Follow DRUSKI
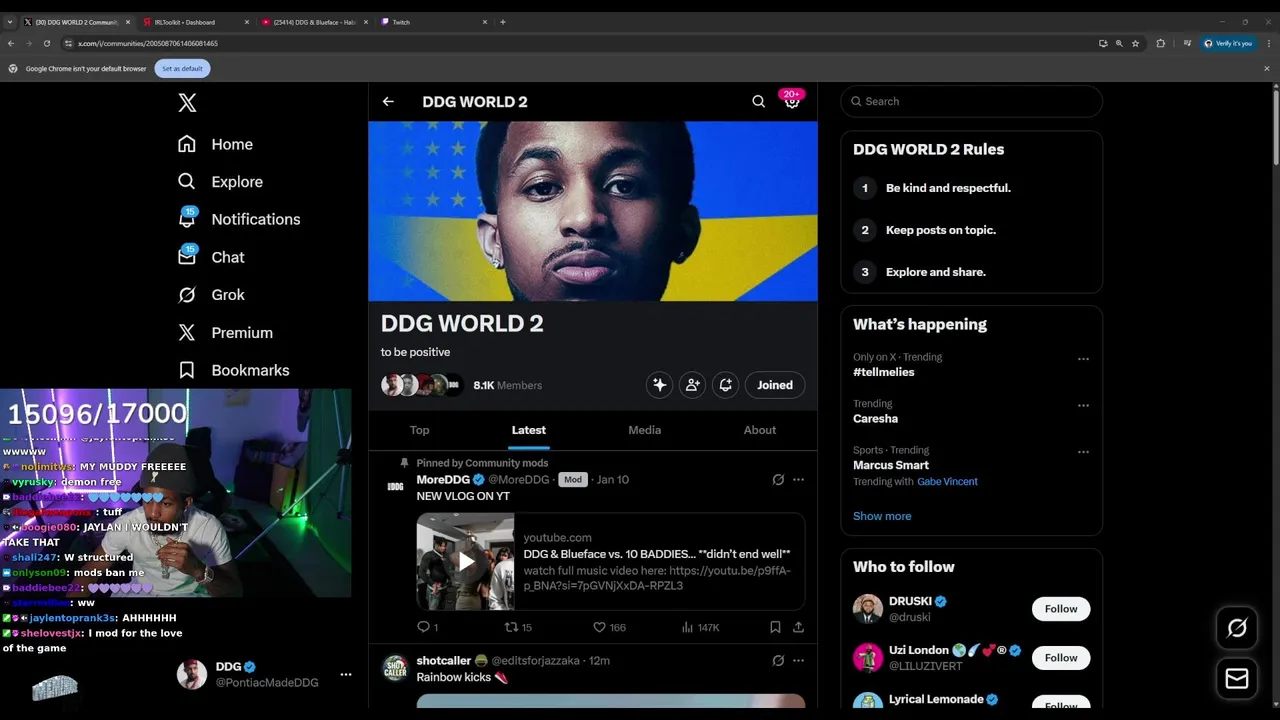The width and height of the screenshot is (1280, 720). 1061,609
